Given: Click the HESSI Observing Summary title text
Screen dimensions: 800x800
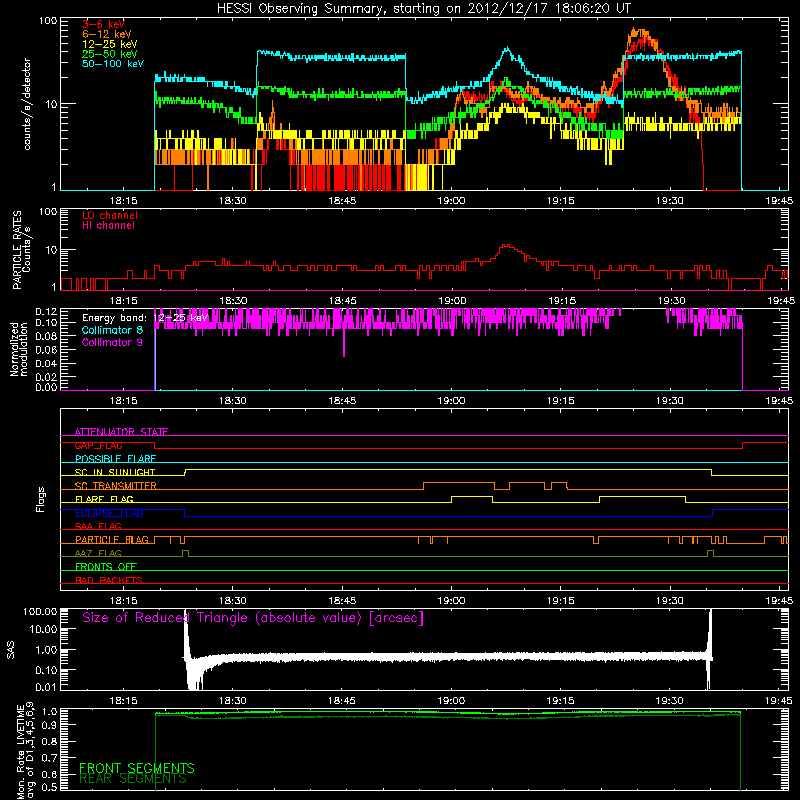Looking at the screenshot, I should [x=423, y=9].
